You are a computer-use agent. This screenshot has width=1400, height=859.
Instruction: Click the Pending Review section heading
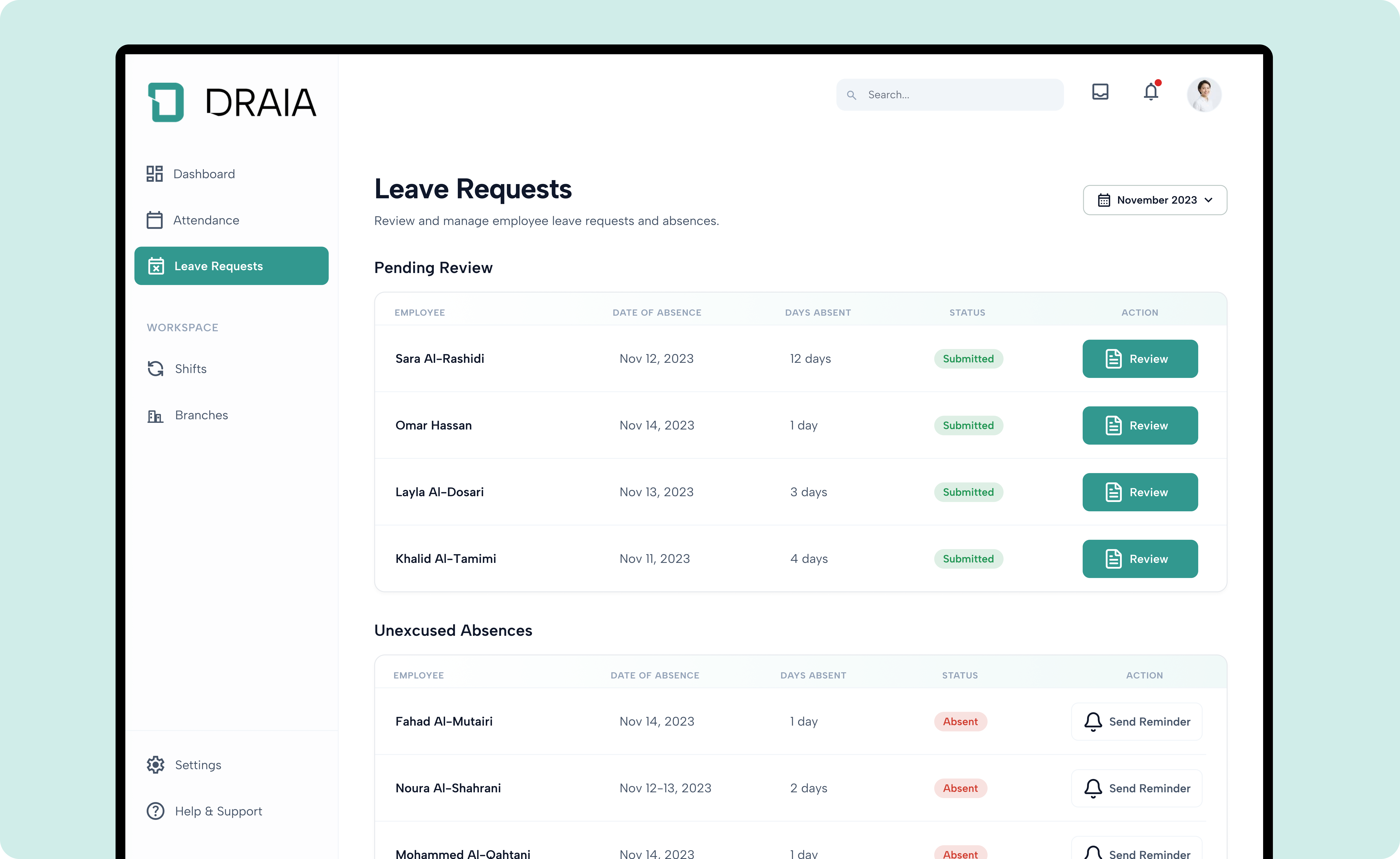click(x=434, y=268)
